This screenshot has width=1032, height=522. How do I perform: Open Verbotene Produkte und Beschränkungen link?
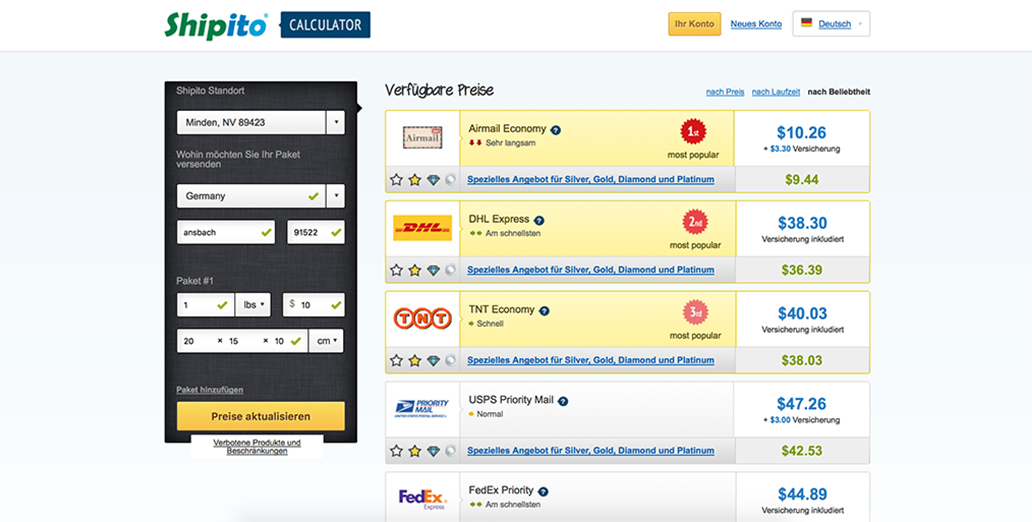(x=257, y=447)
